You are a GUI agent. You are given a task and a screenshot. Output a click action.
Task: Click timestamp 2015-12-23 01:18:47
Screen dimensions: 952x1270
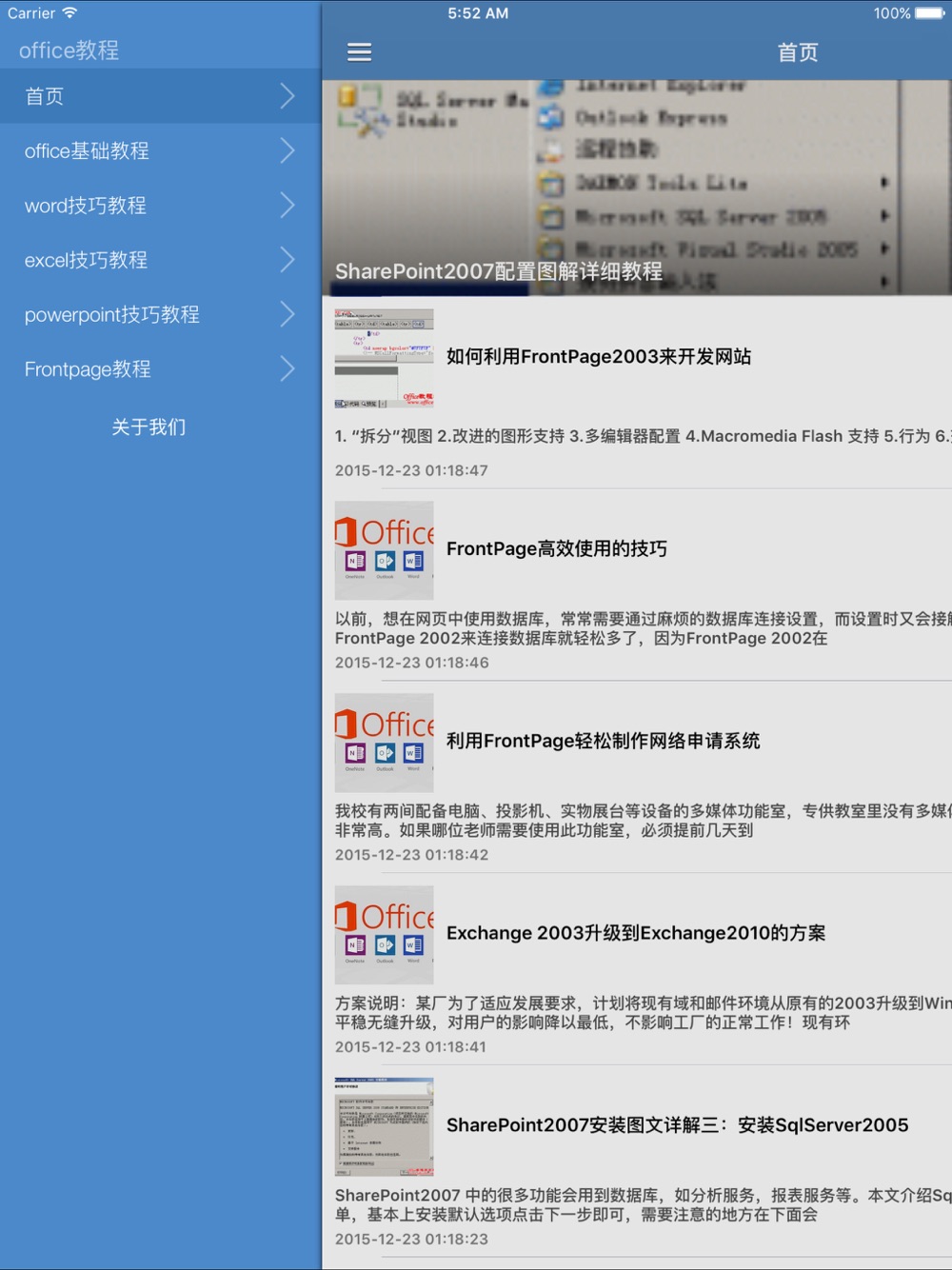[411, 470]
